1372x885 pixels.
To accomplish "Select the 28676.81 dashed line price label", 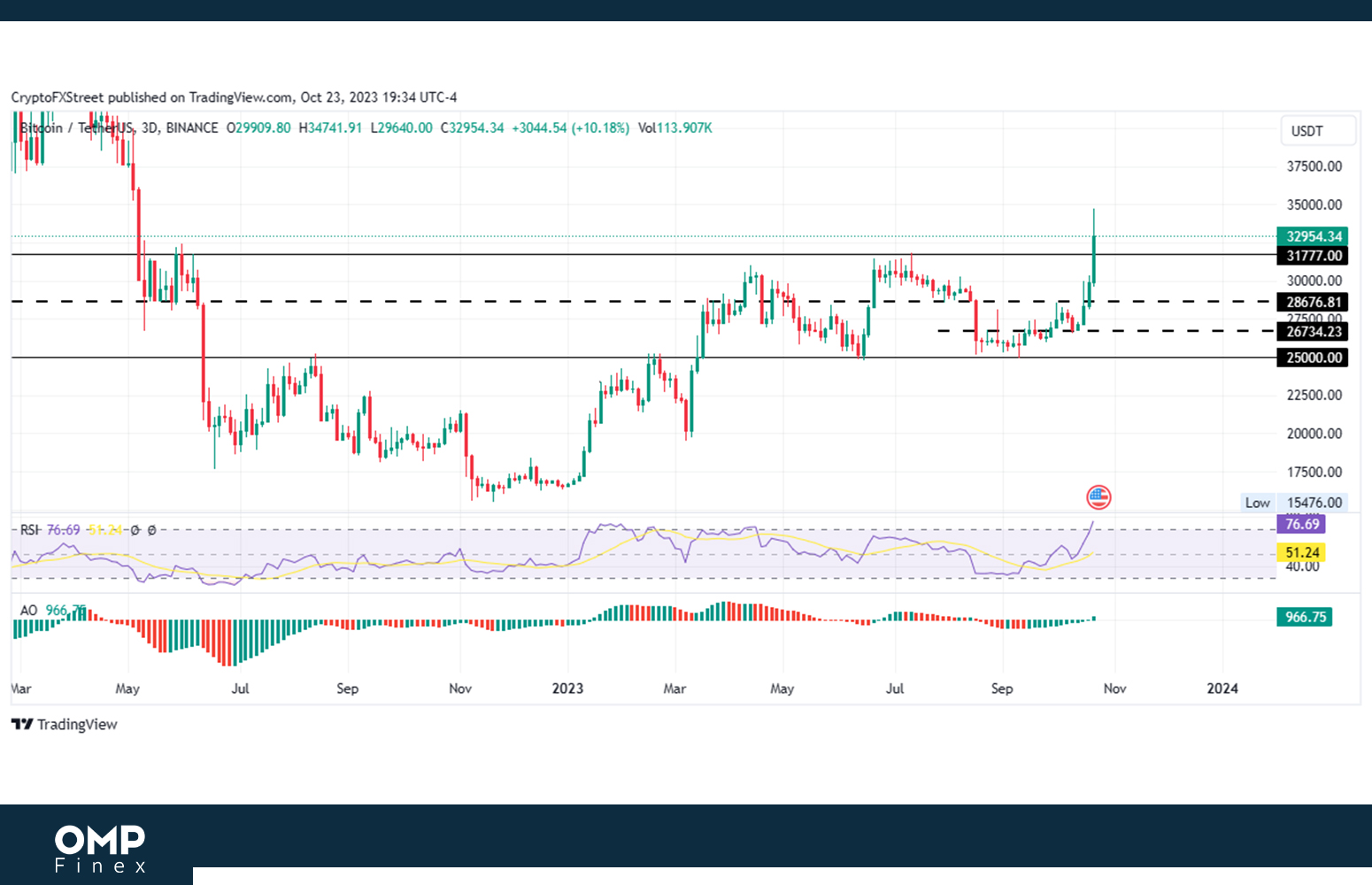I will (x=1313, y=302).
